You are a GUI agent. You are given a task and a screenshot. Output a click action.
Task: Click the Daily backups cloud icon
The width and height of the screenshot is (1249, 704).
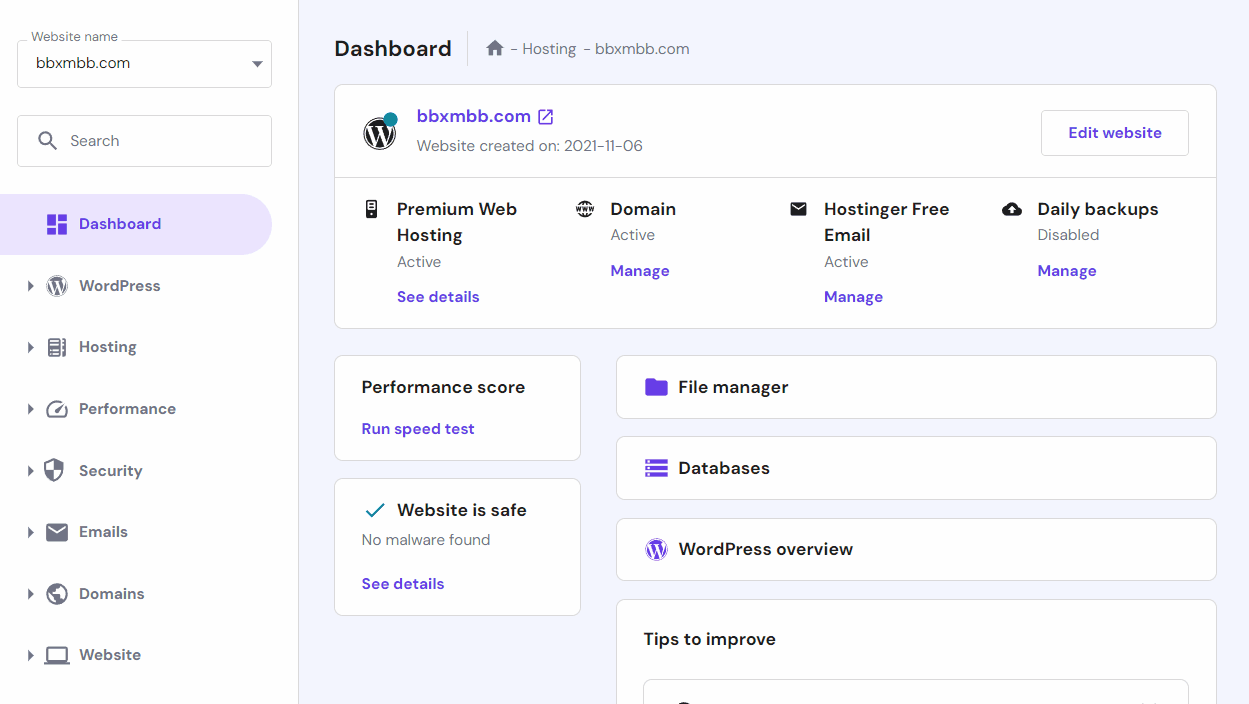pos(1012,209)
